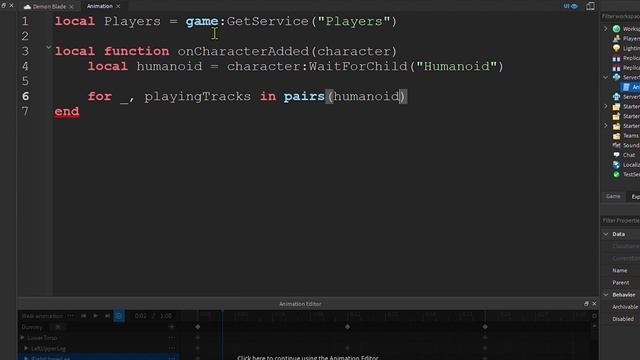The height and width of the screenshot is (360, 640).
Task: Open Lower Torso track options dots
Action: click(x=172, y=338)
